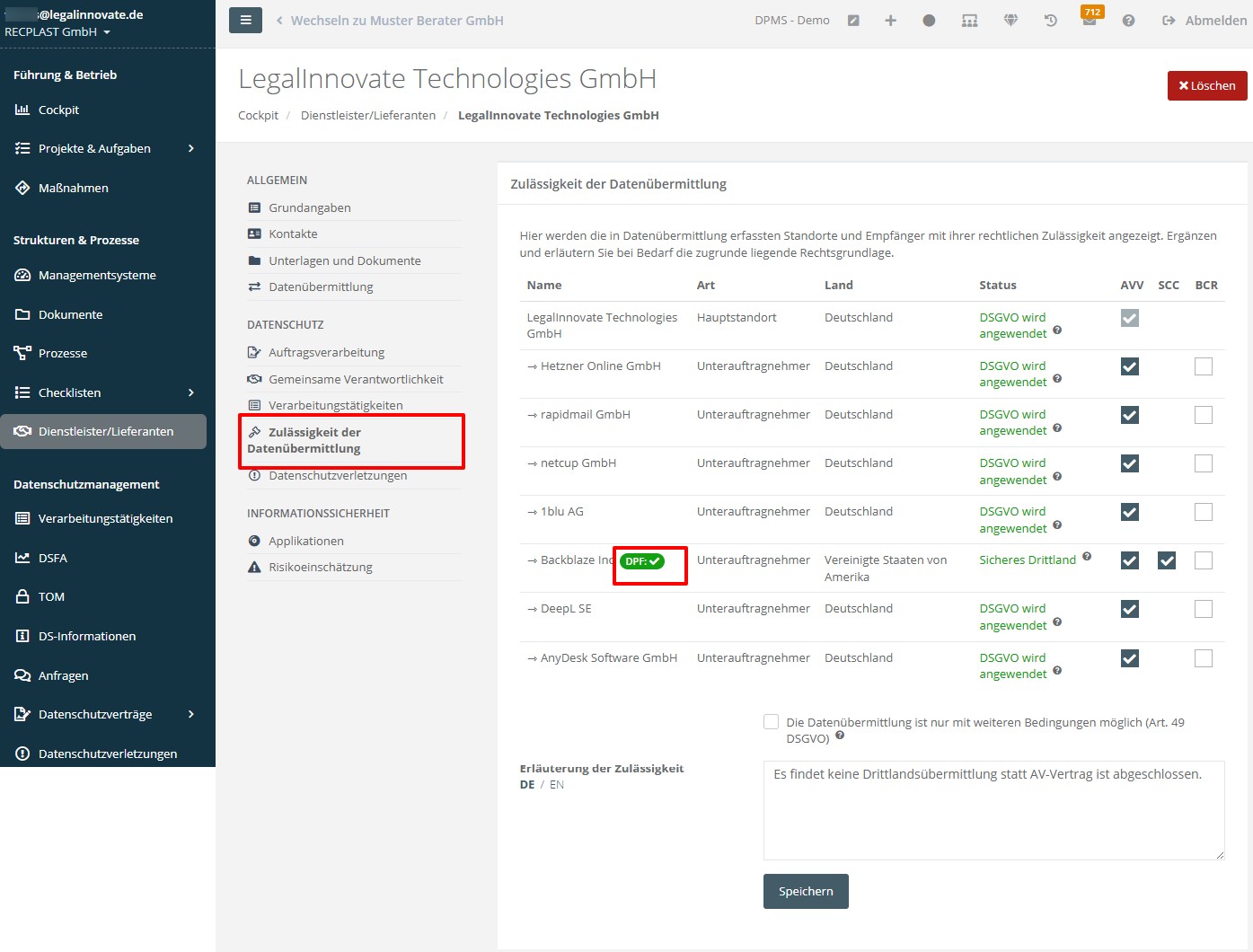The image size is (1253, 952).
Task: Click info icon beside Sicheres Drittland status
Action: tap(1087, 557)
